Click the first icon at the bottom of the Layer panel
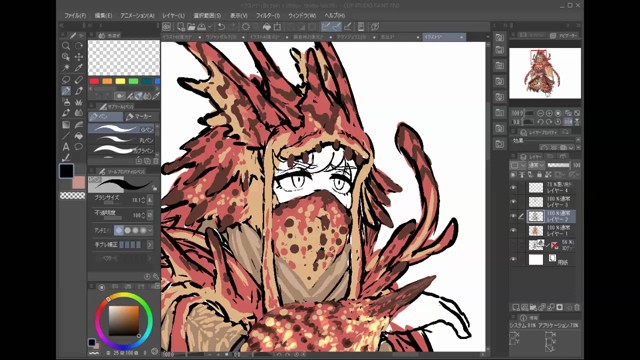Screen dimensions: 640x360 tap(516, 307)
